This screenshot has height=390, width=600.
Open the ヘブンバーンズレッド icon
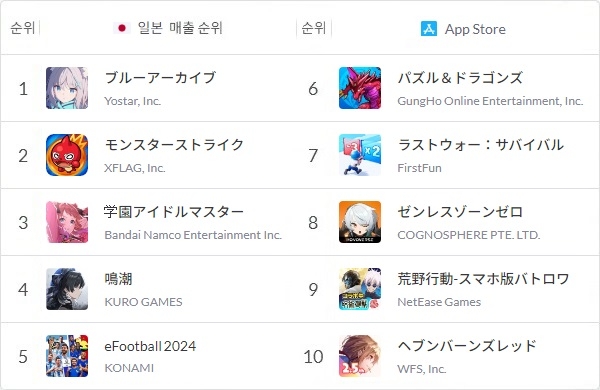[x=360, y=356]
